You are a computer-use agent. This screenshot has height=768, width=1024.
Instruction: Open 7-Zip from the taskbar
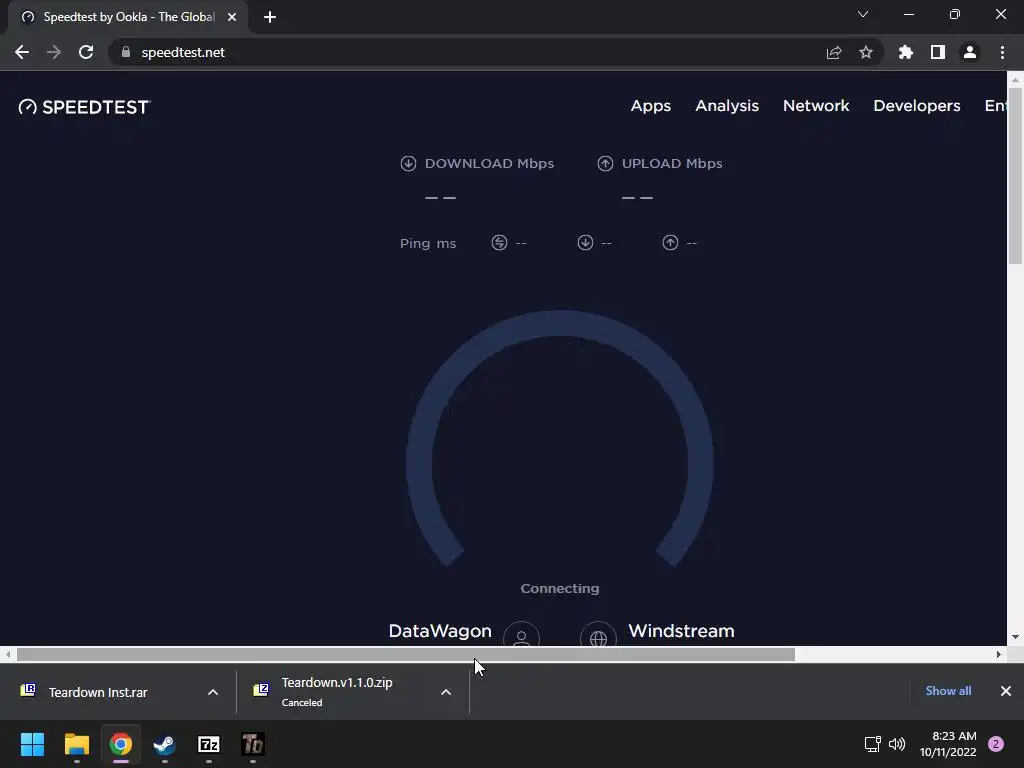click(x=209, y=744)
